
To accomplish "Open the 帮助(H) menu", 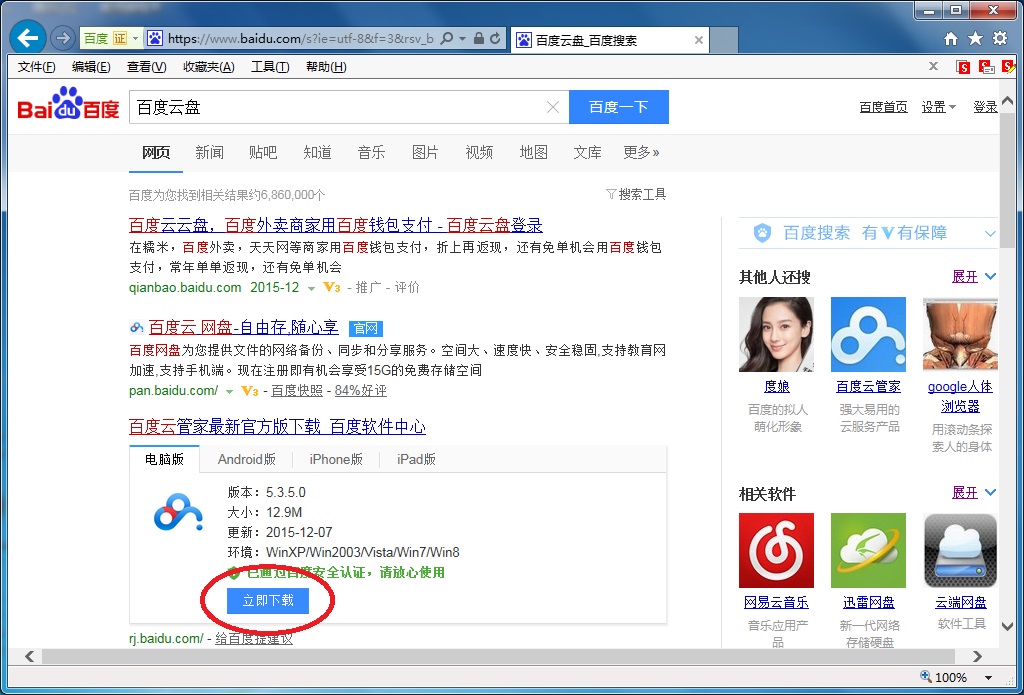I will (326, 67).
